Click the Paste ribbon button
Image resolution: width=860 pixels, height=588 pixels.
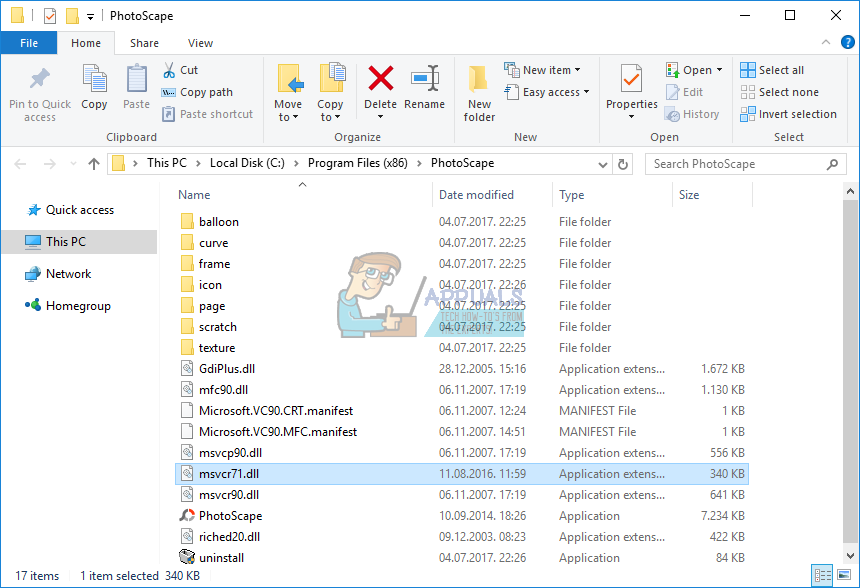(x=136, y=87)
